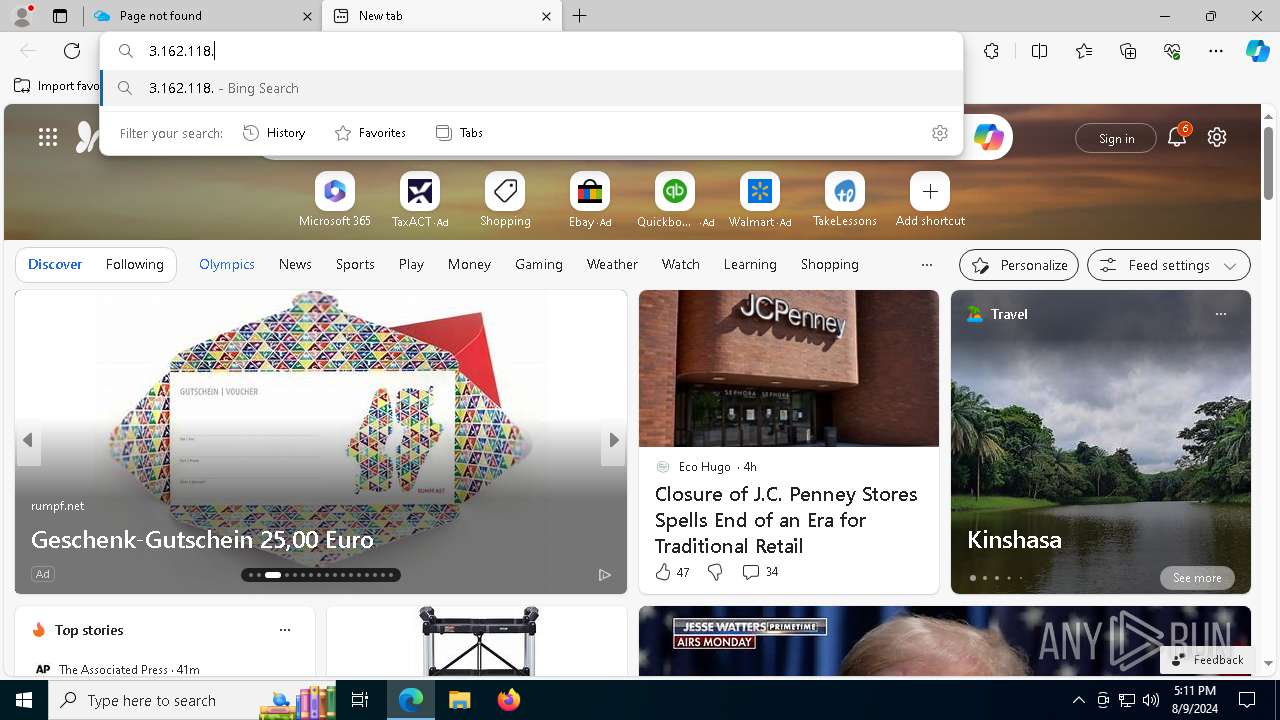Image resolution: width=1280 pixels, height=720 pixels.
Task: Open Task View on taskbar
Action: point(360,700)
